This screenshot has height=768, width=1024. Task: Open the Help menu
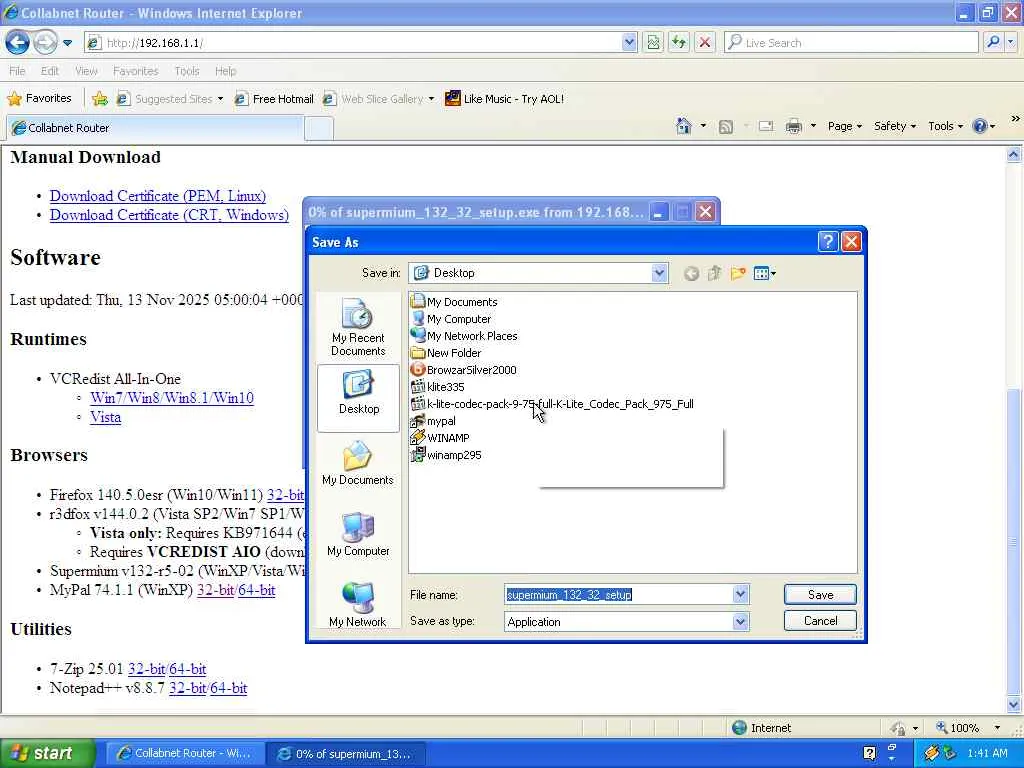tap(226, 71)
